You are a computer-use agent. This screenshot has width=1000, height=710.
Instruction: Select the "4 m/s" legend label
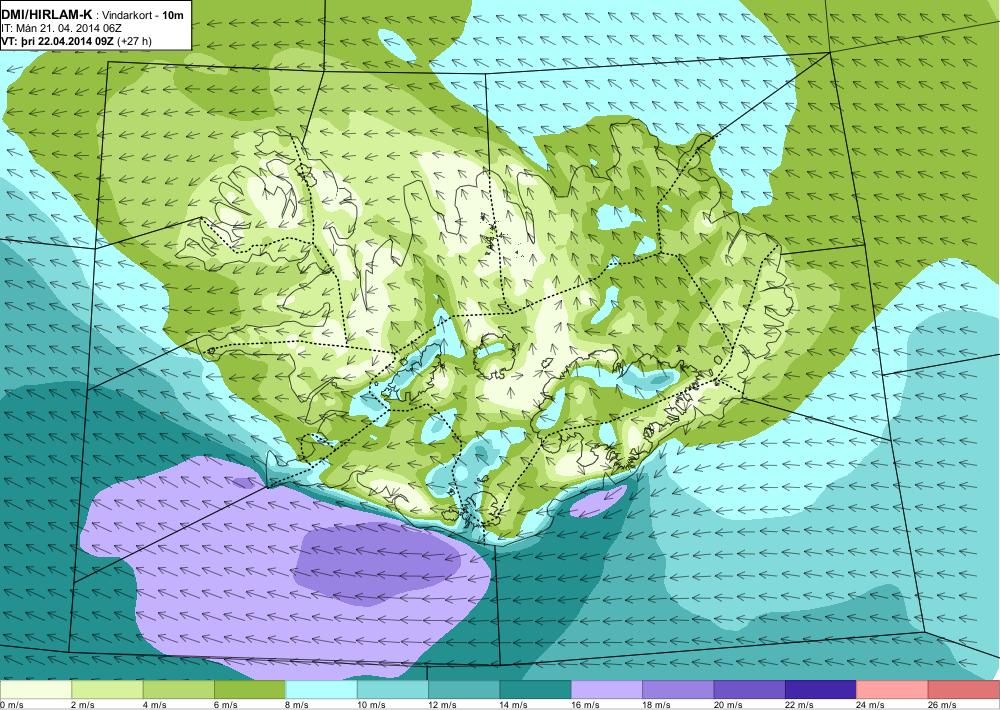tap(155, 705)
